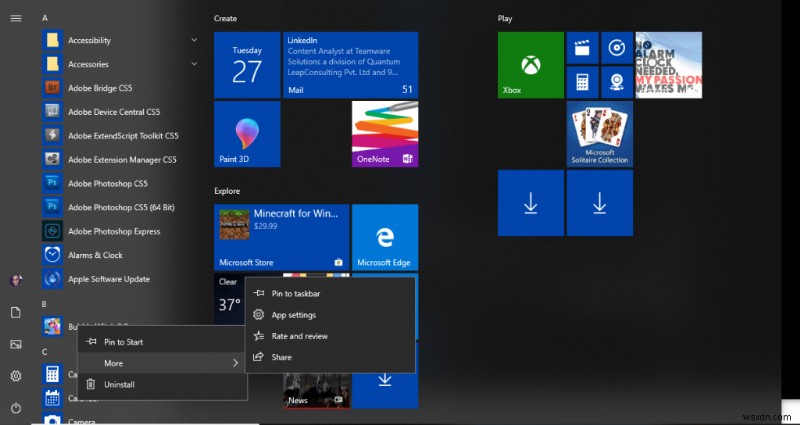Open Minecraft Microsoft Store tile
Screen dimensions: 800x425
[x=282, y=237]
